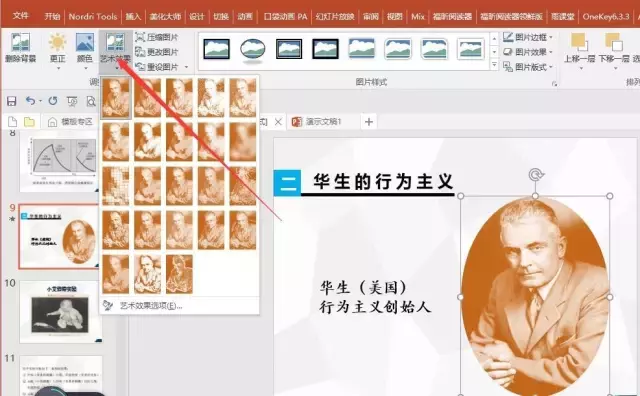Open Picture Layout (图片版式) dropdown
This screenshot has width=640, height=396.
pyautogui.click(x=528, y=67)
